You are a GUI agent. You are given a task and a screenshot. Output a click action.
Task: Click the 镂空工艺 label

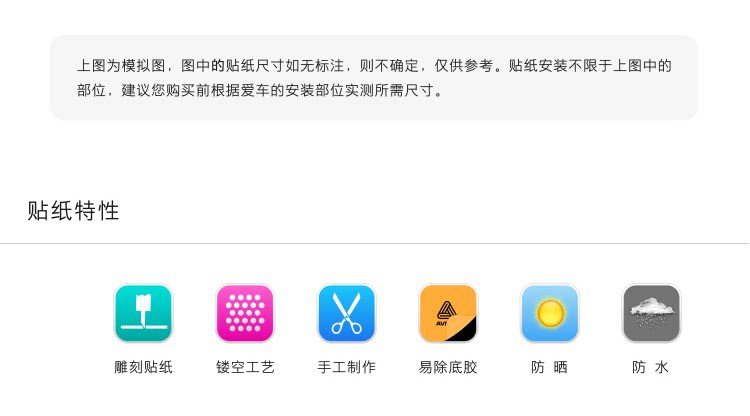245,367
